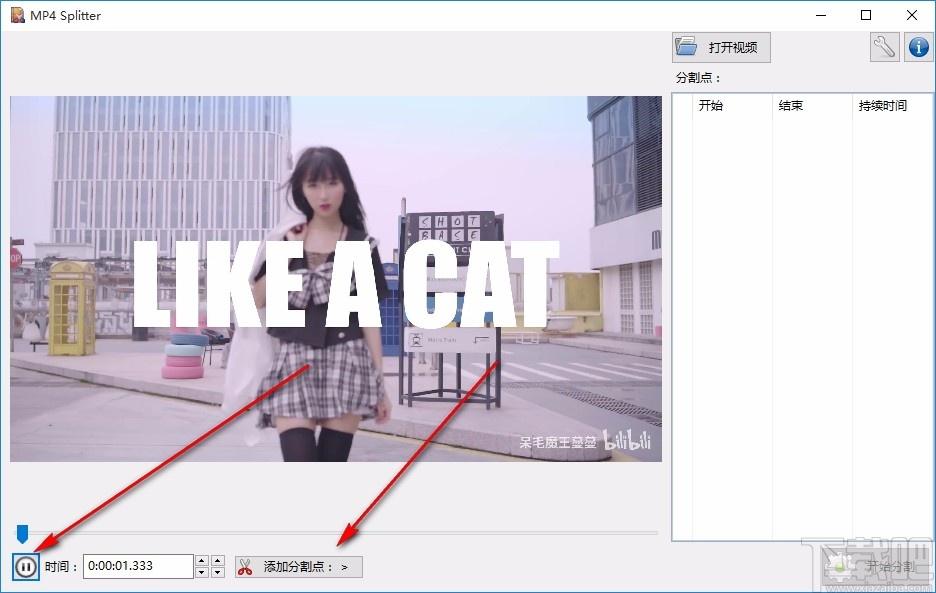Click the 时间 label
Image resolution: width=936 pixels, height=593 pixels.
pos(61,566)
